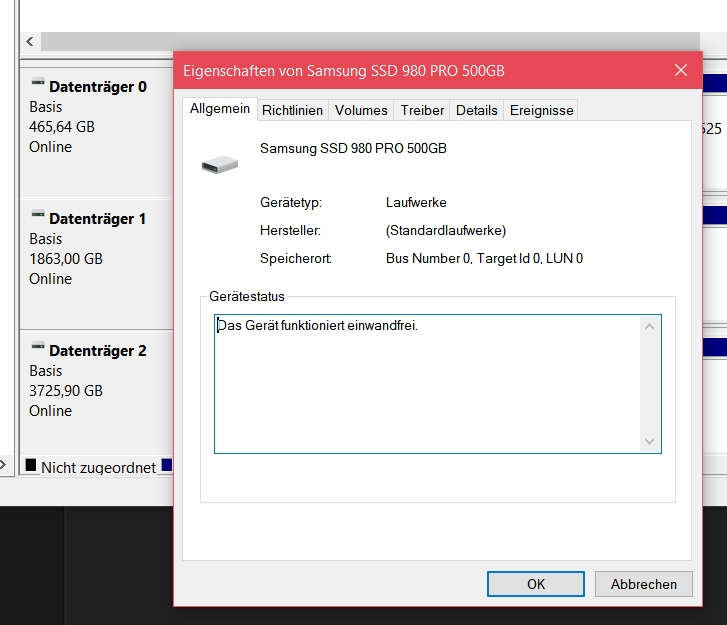Open the Volumes tab
The image size is (727, 625).
coord(361,110)
